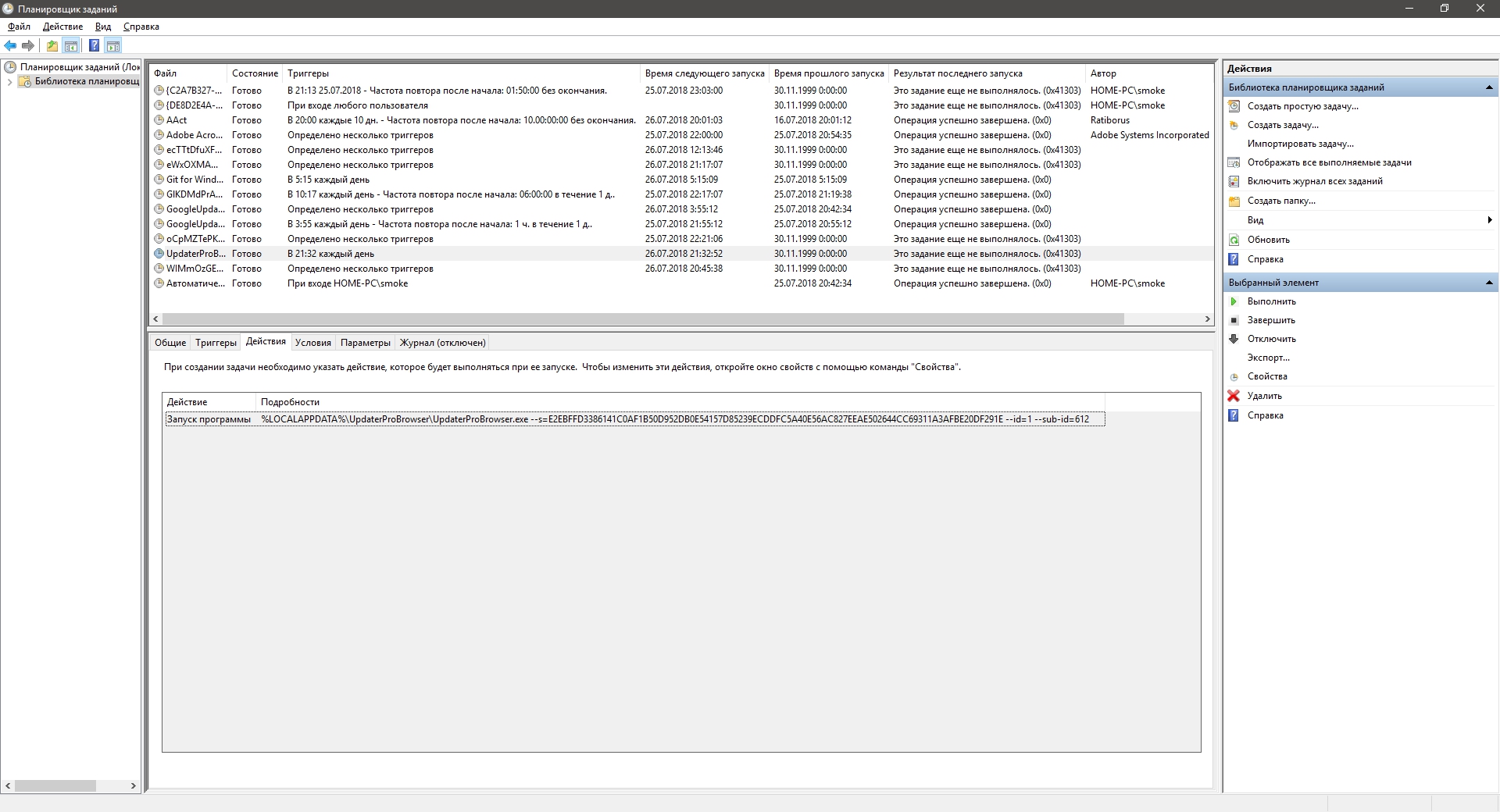Click the red Удалить X icon
This screenshot has width=1500, height=812.
1234,396
